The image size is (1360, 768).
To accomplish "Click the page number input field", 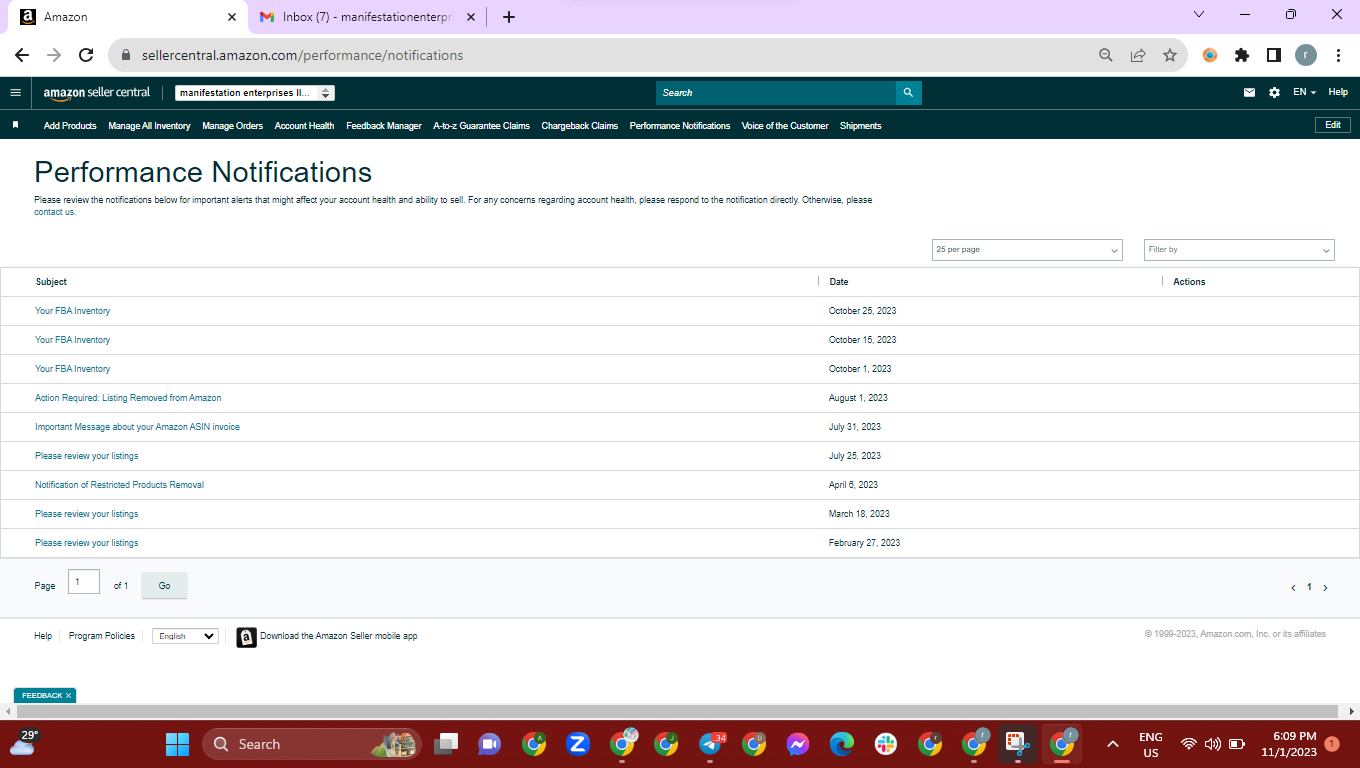I will click(x=84, y=582).
